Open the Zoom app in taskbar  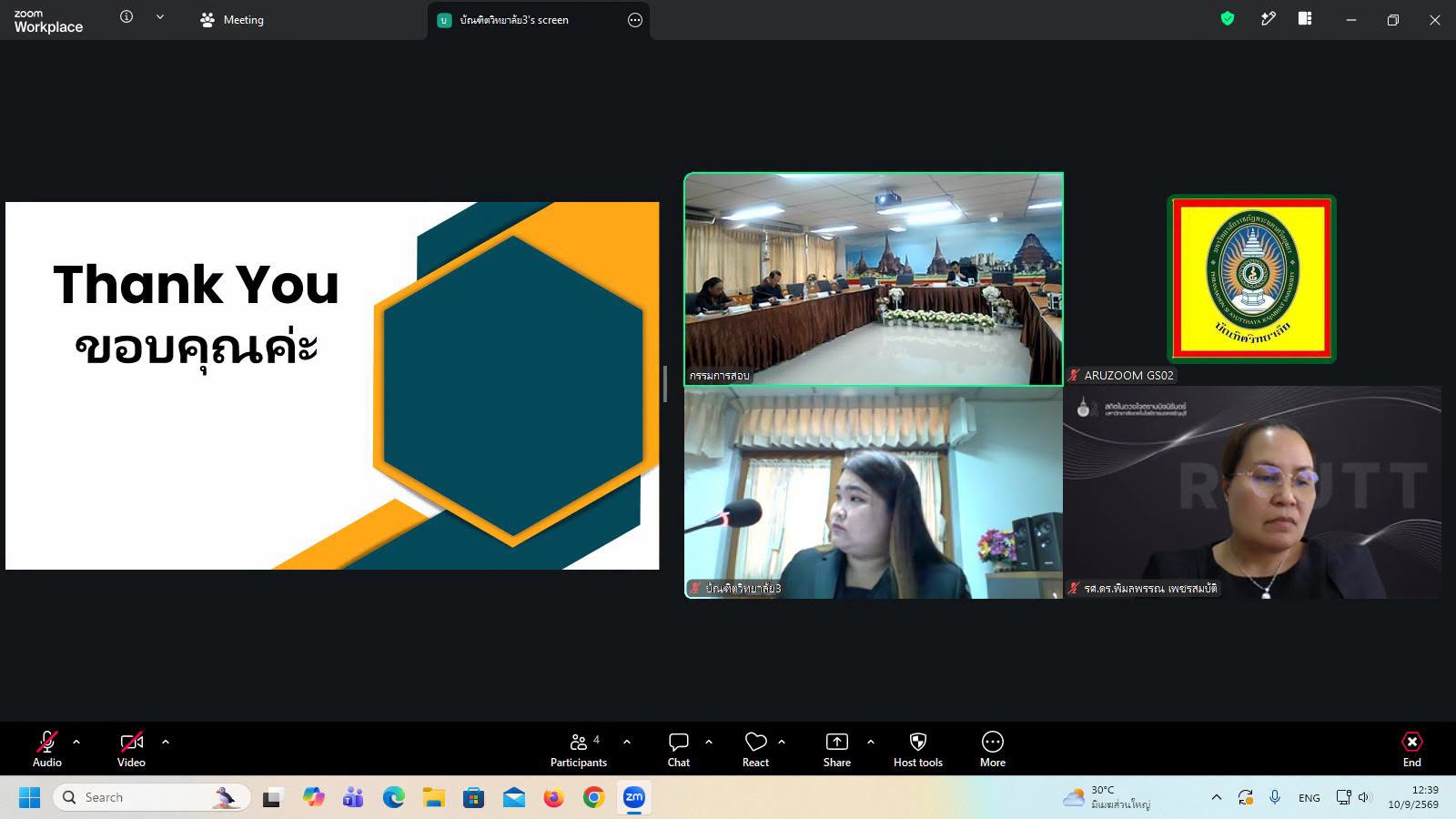(634, 797)
